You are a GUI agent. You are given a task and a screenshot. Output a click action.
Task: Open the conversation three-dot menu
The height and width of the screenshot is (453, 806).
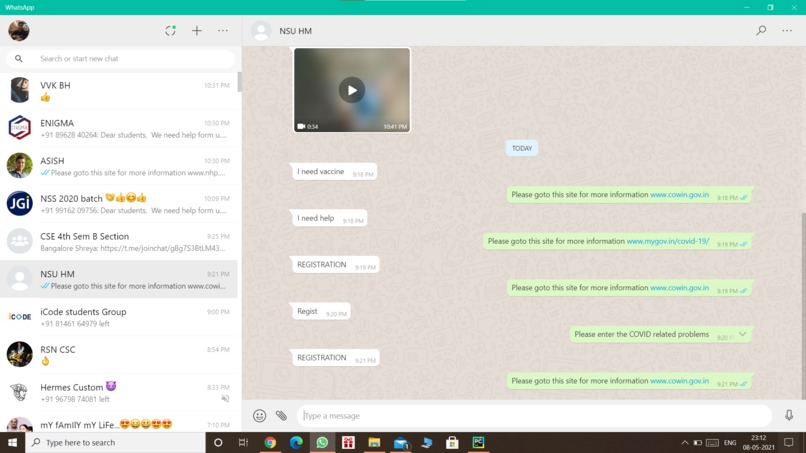(x=787, y=31)
